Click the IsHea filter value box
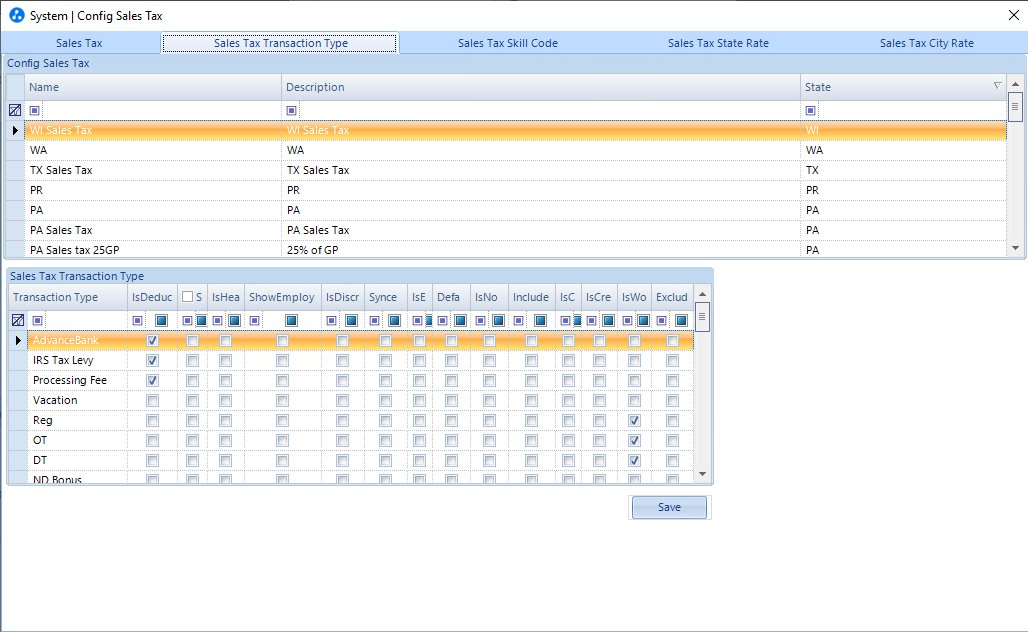1028x632 pixels. click(x=234, y=320)
